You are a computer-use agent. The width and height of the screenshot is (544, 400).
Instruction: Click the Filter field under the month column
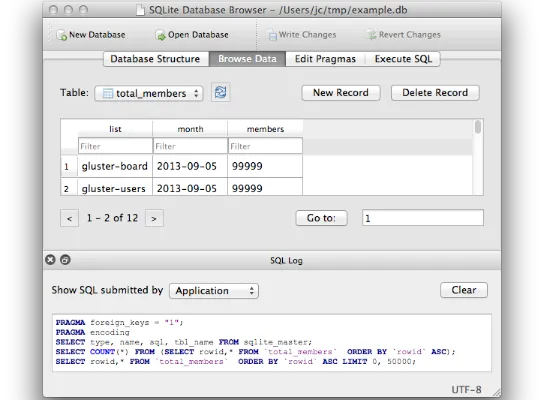coord(190,146)
